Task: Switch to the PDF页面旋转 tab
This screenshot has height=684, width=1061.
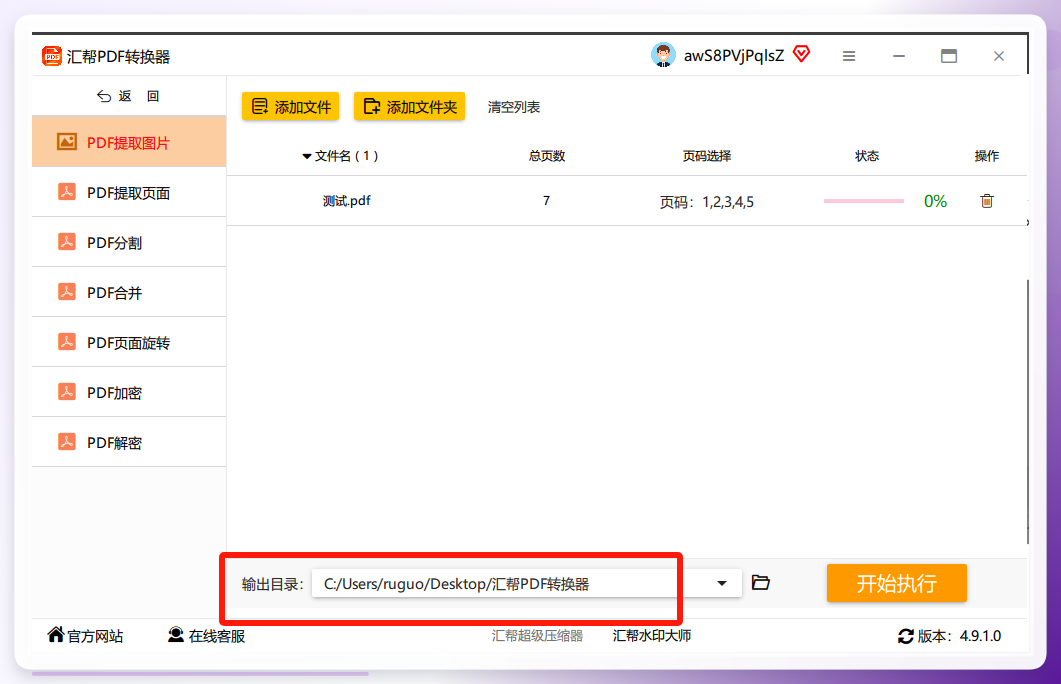Action: pos(129,342)
